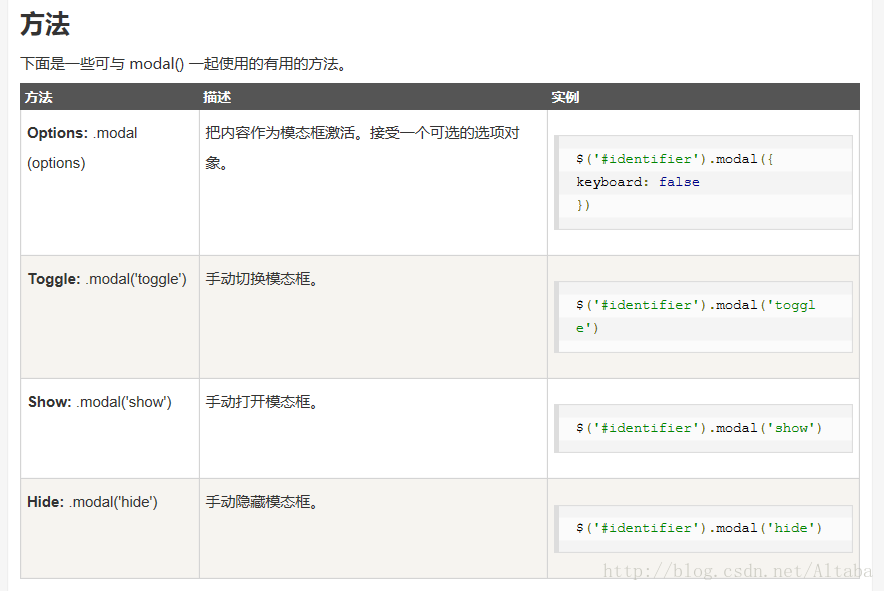Click the modal('hide') example code block
Image resolution: width=884 pixels, height=591 pixels.
click(x=703, y=528)
